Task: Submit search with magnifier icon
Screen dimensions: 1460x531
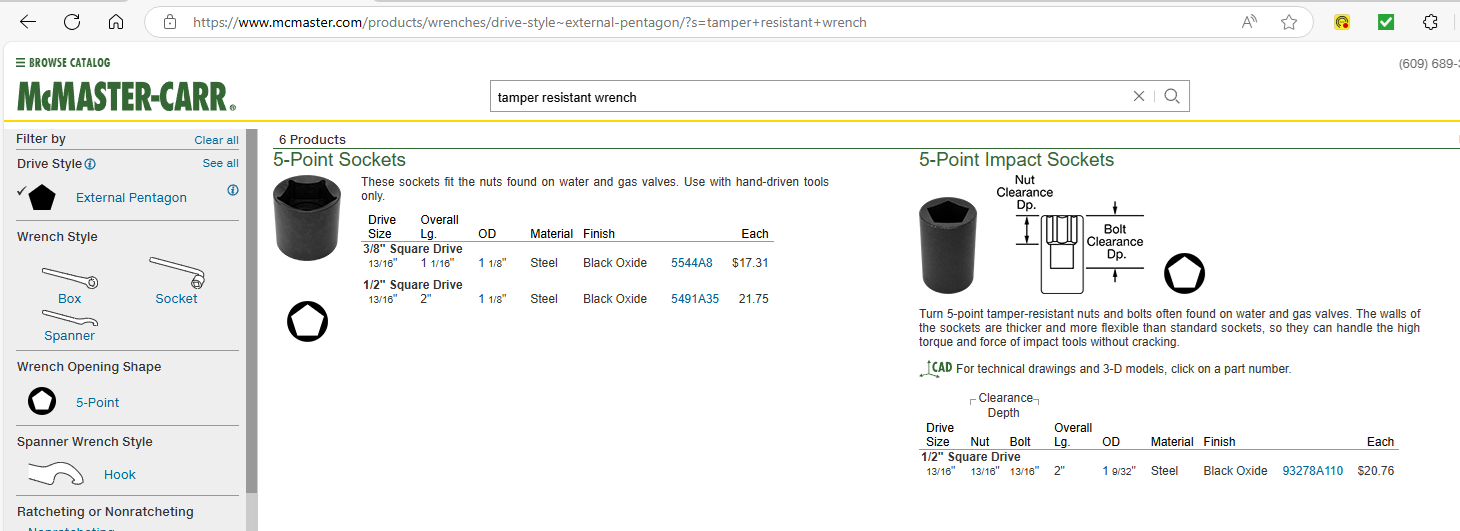Action: 1172,97
